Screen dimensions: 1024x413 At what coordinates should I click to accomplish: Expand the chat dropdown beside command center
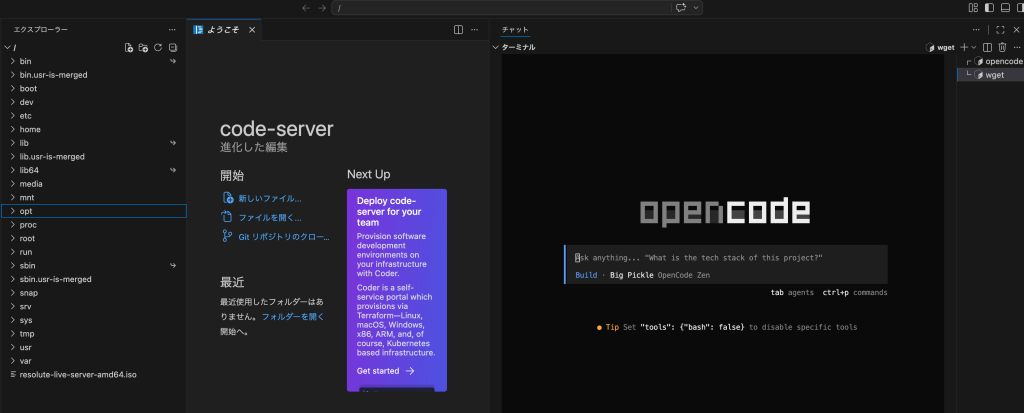(x=697, y=8)
